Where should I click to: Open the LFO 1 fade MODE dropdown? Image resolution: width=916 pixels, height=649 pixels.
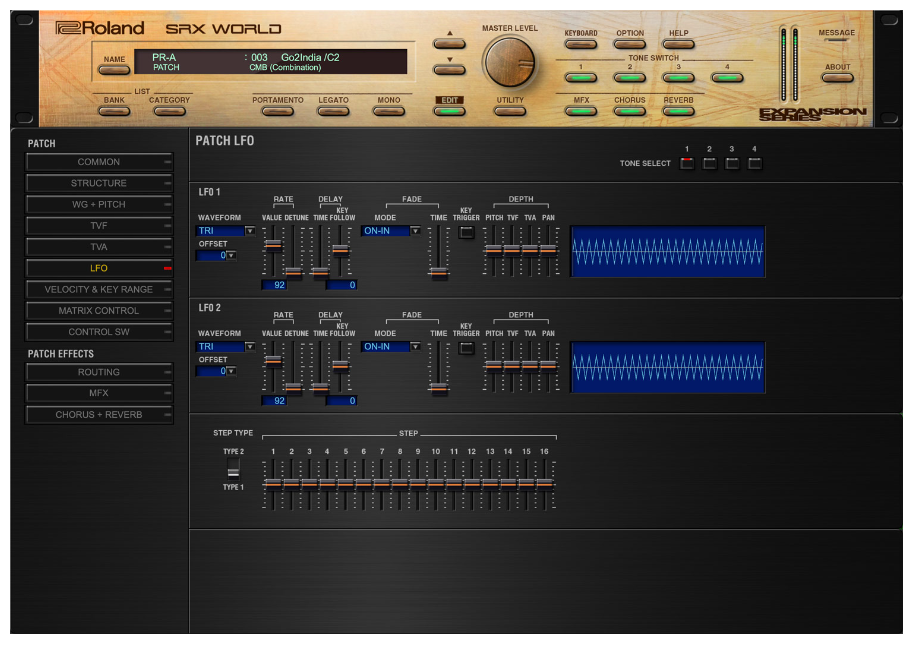(390, 231)
